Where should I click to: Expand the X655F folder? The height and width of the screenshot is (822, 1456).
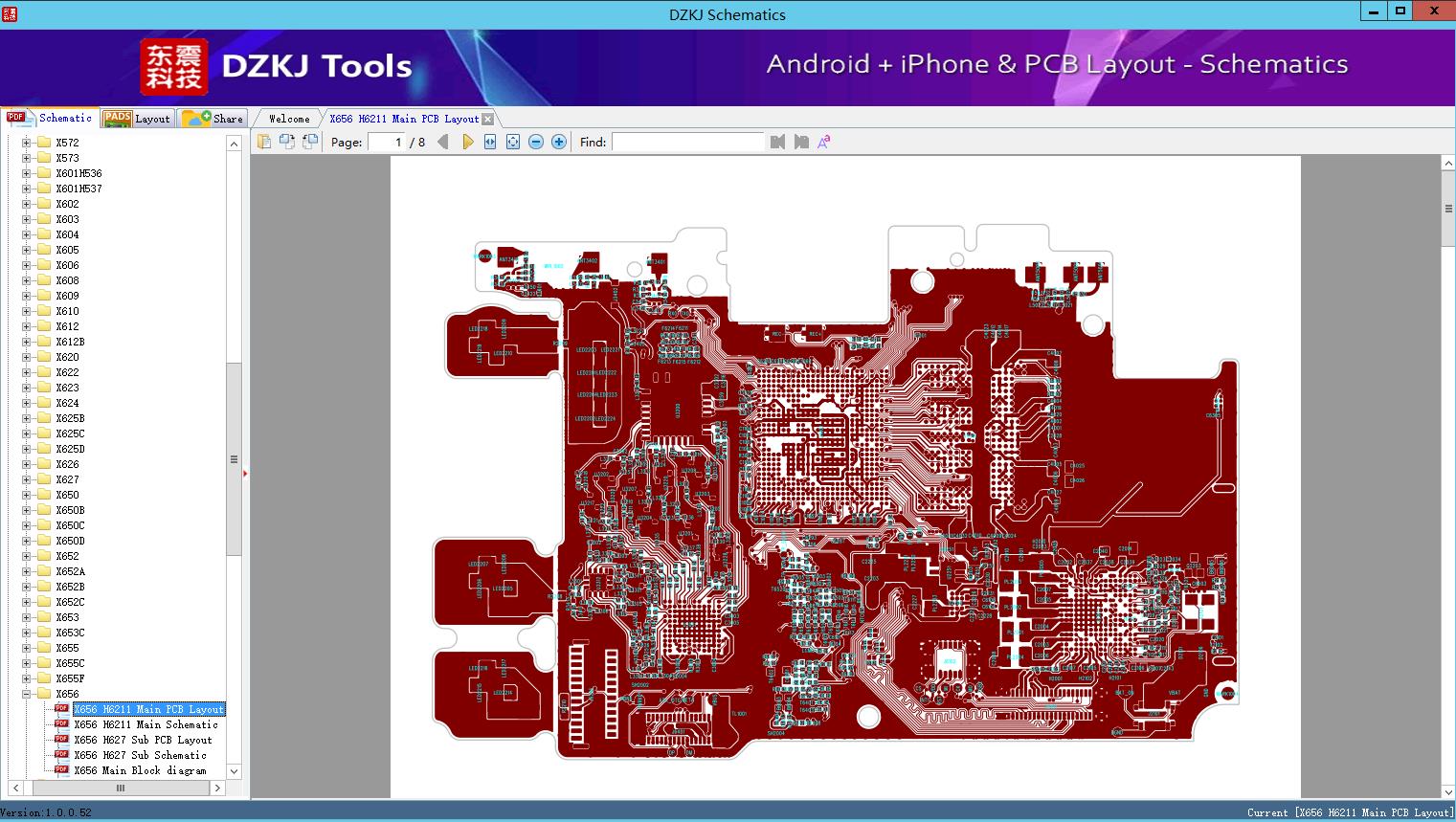tap(27, 678)
